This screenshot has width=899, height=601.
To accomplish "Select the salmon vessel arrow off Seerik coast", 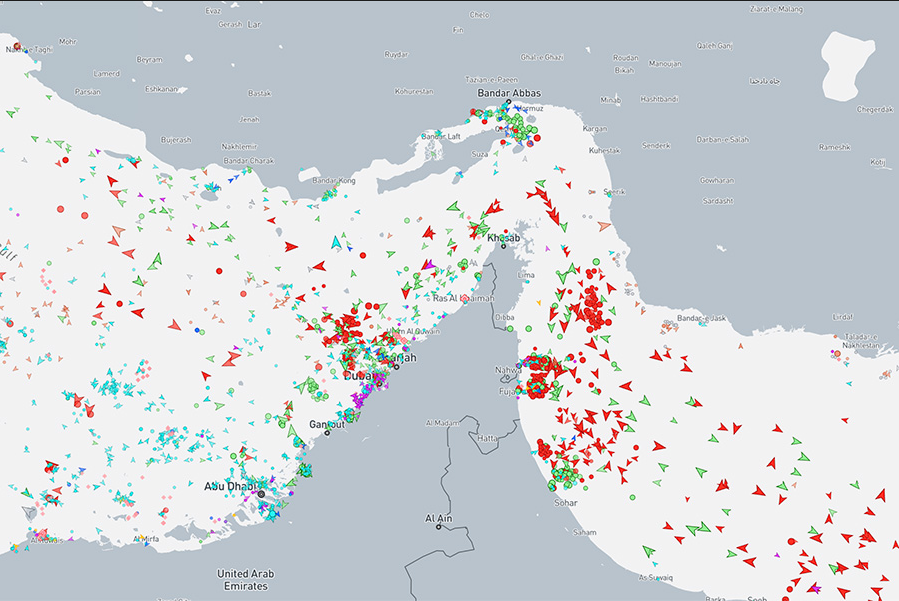I will click(604, 227).
